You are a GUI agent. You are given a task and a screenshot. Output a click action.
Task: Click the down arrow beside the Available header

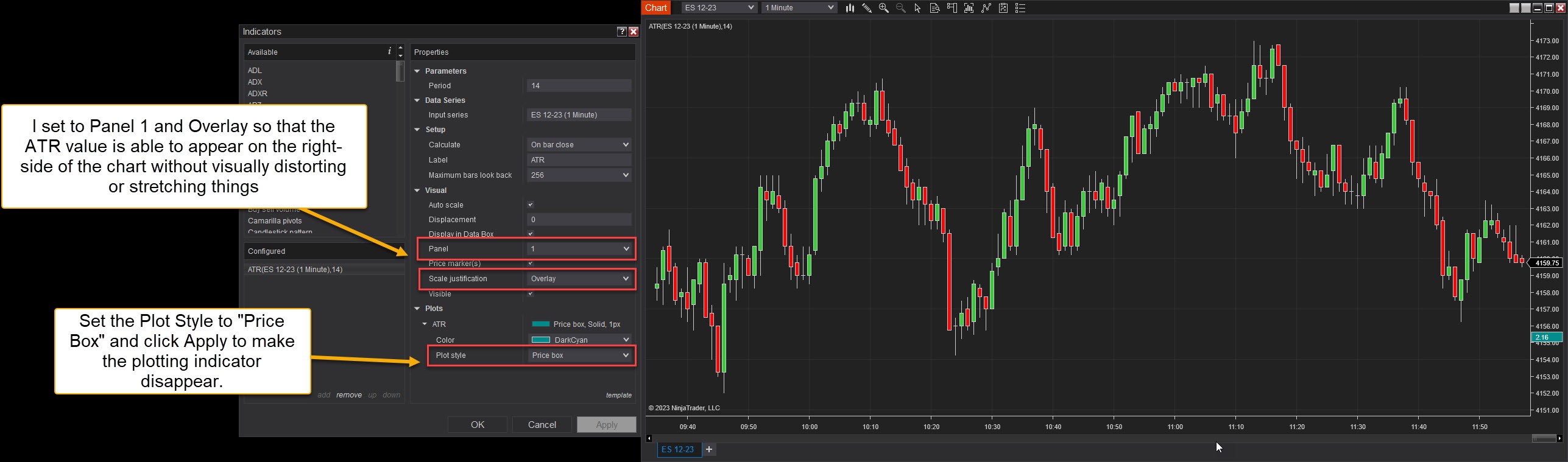tap(400, 55)
